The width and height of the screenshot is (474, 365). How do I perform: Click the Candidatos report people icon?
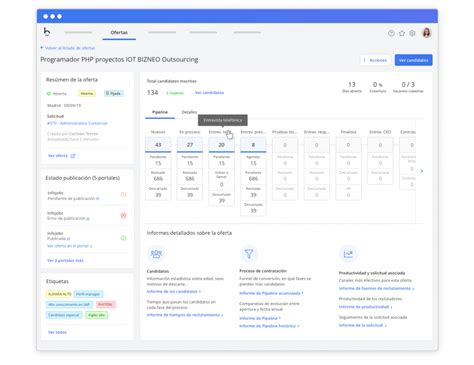[x=156, y=254]
